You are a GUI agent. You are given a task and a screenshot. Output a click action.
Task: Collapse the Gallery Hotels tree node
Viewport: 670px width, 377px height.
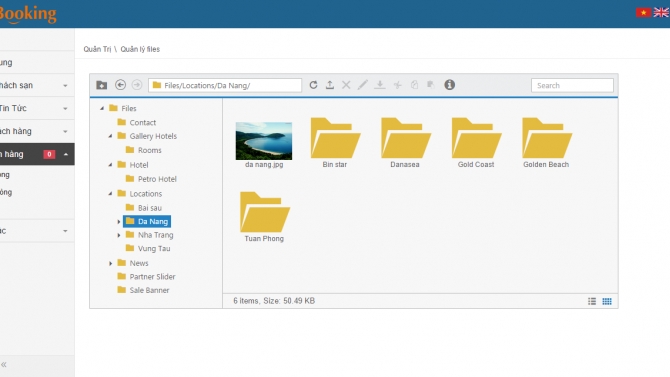pyautogui.click(x=110, y=136)
